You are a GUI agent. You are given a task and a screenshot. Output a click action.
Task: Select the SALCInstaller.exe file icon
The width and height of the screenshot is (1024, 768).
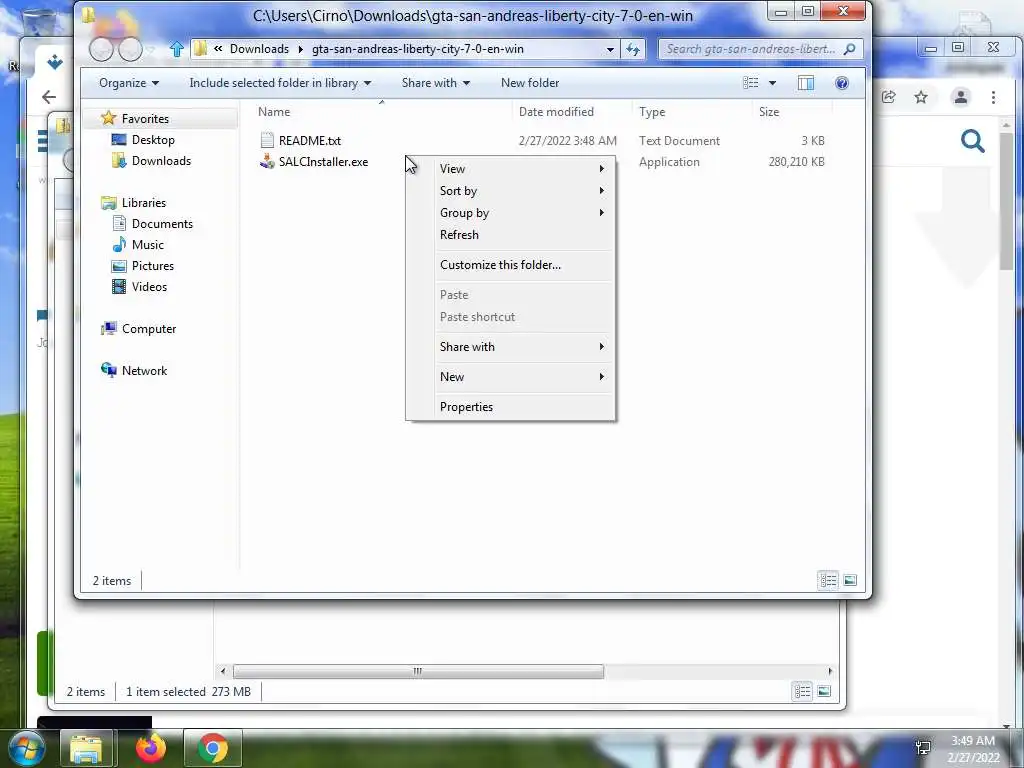click(x=266, y=161)
